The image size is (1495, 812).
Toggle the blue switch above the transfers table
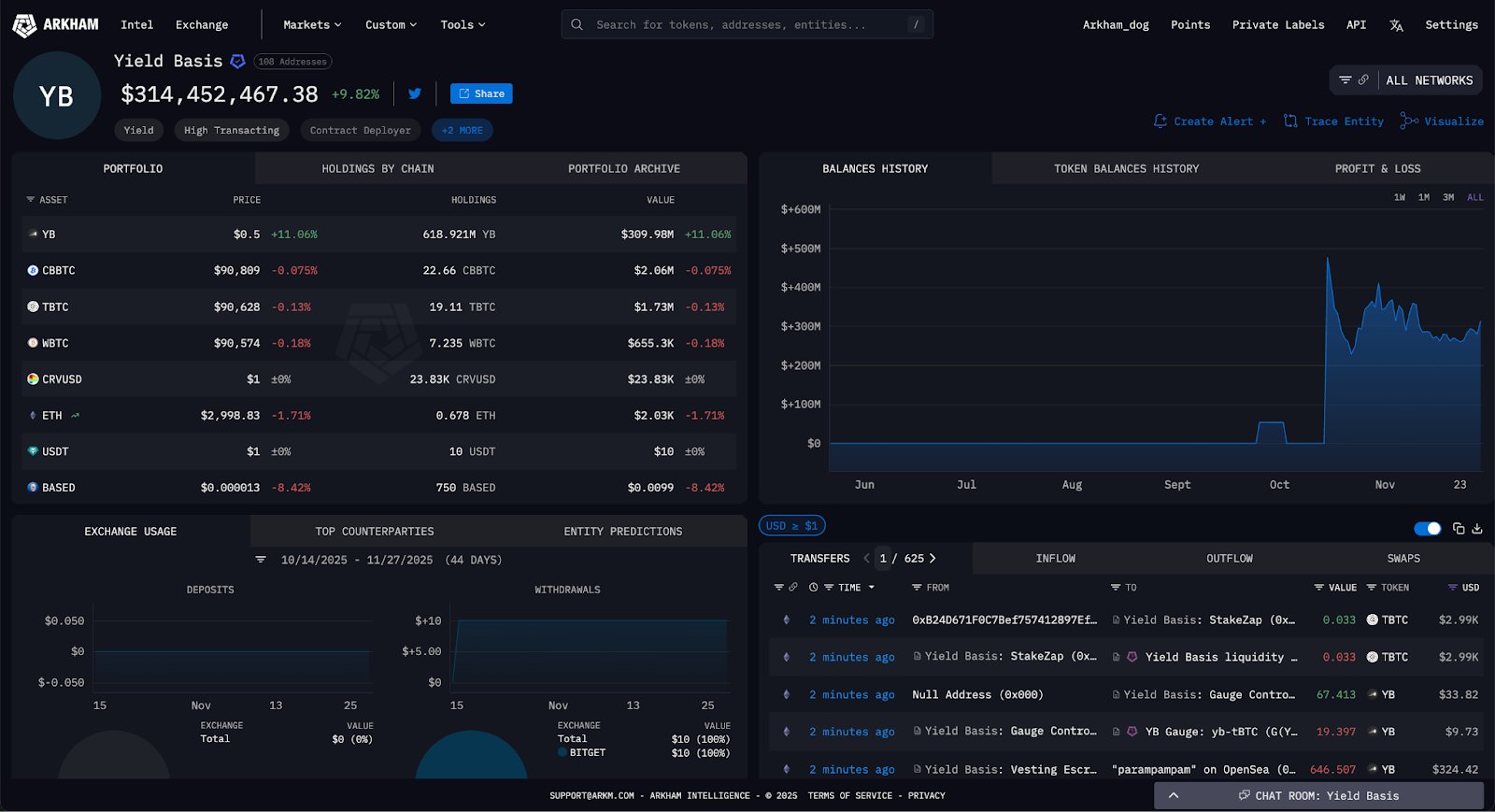click(x=1427, y=529)
